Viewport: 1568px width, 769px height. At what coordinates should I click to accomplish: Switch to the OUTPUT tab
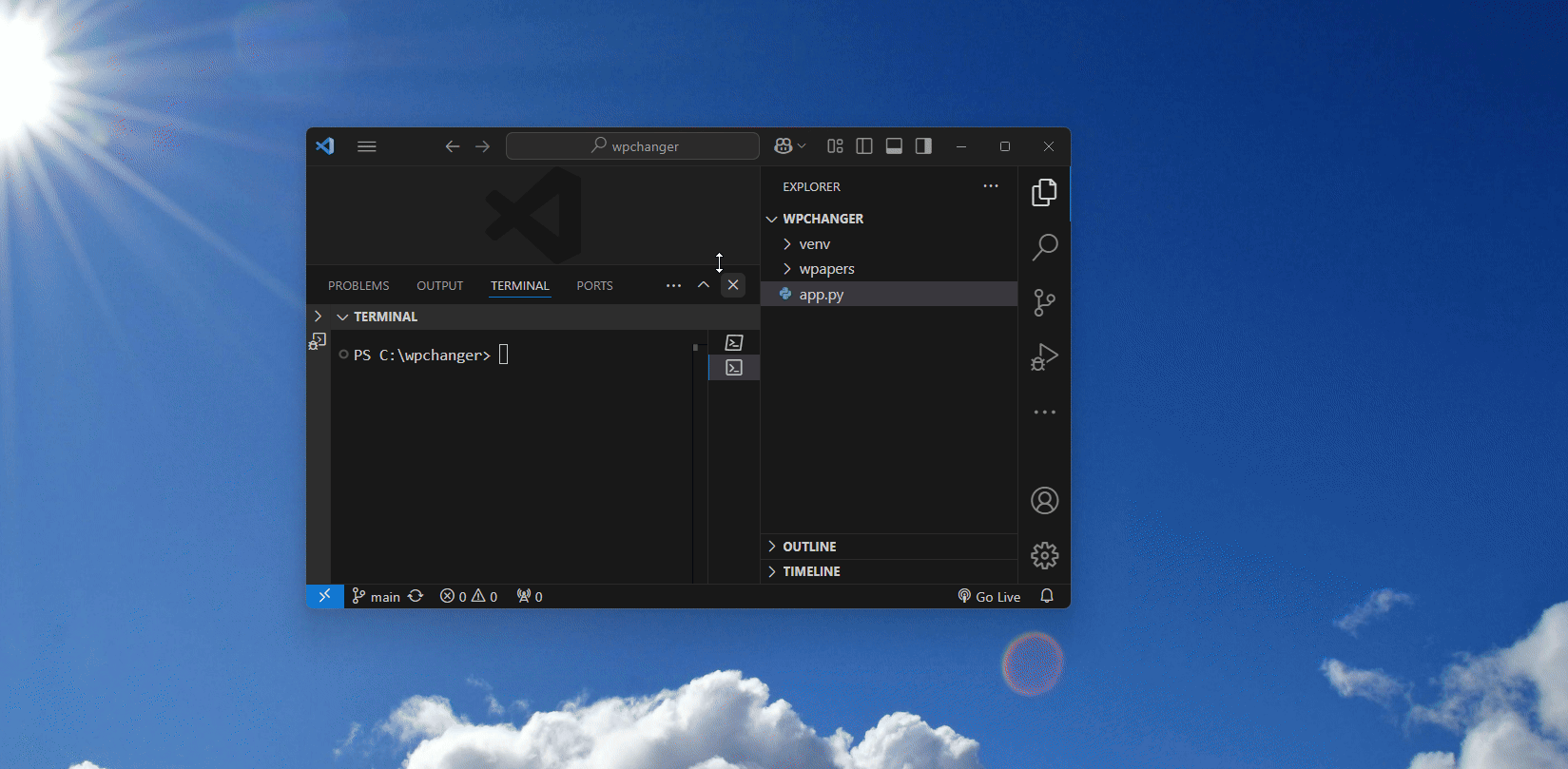[439, 286]
